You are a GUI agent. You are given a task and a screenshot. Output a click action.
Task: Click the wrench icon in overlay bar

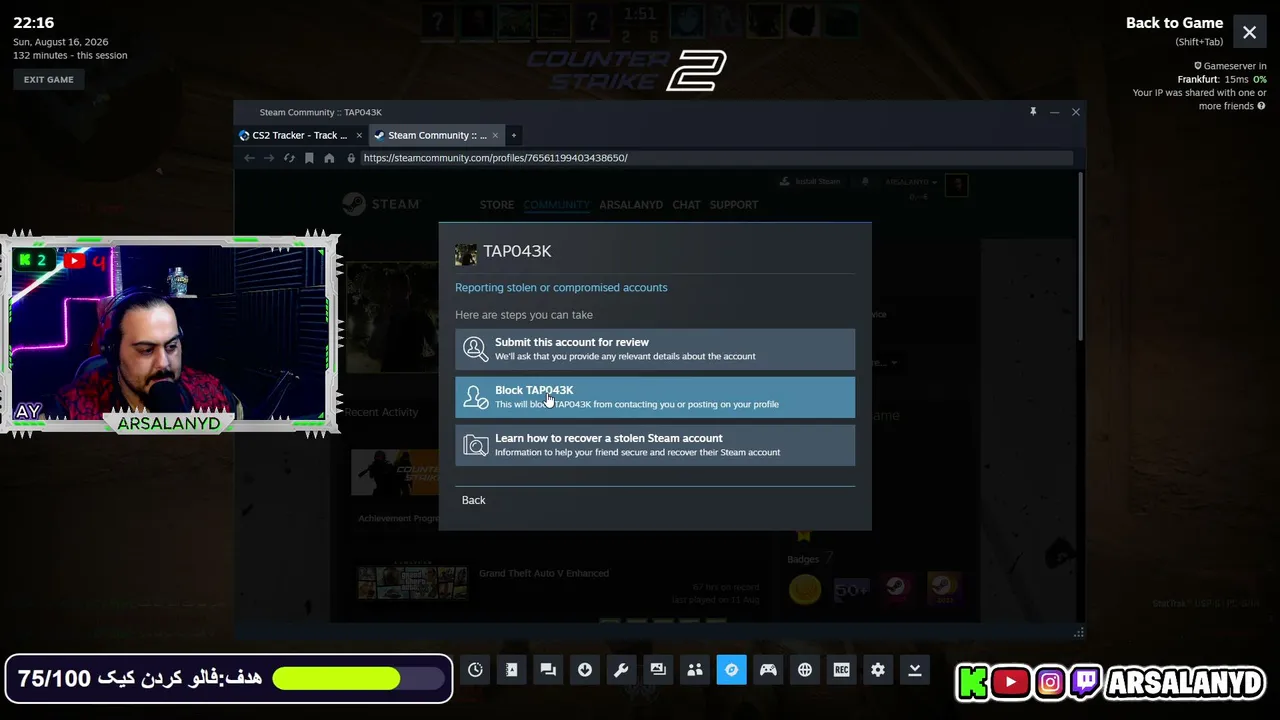tap(621, 670)
